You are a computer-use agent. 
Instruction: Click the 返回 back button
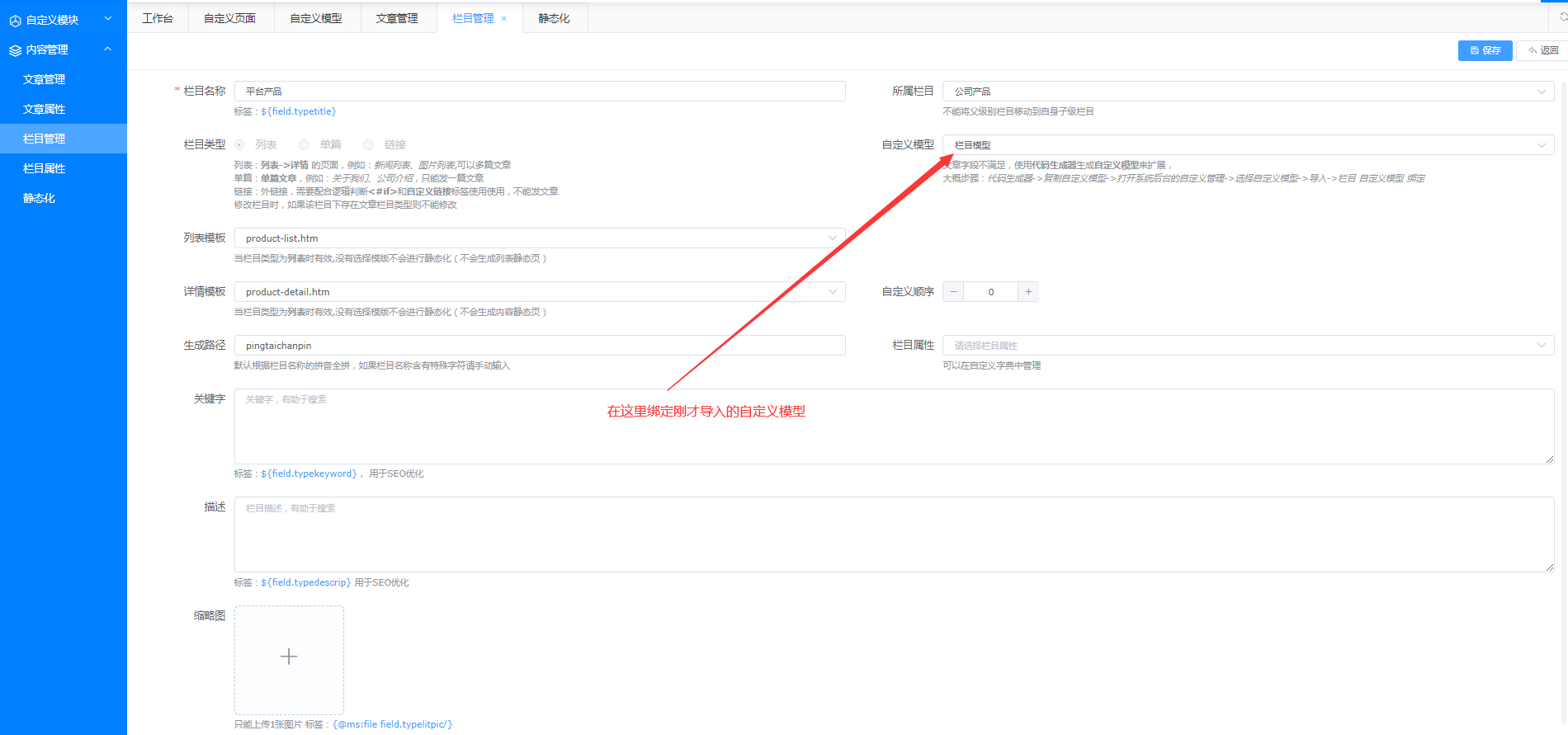[x=1542, y=50]
